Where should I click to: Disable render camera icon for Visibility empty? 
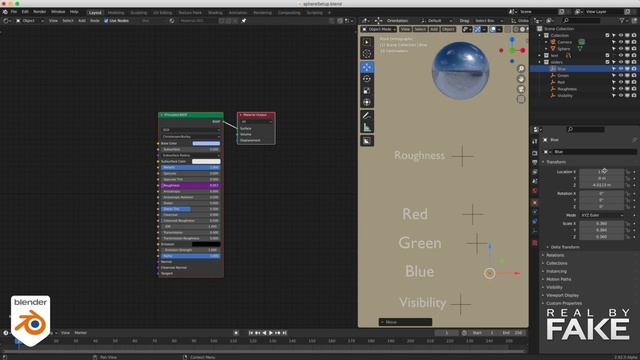point(634,96)
